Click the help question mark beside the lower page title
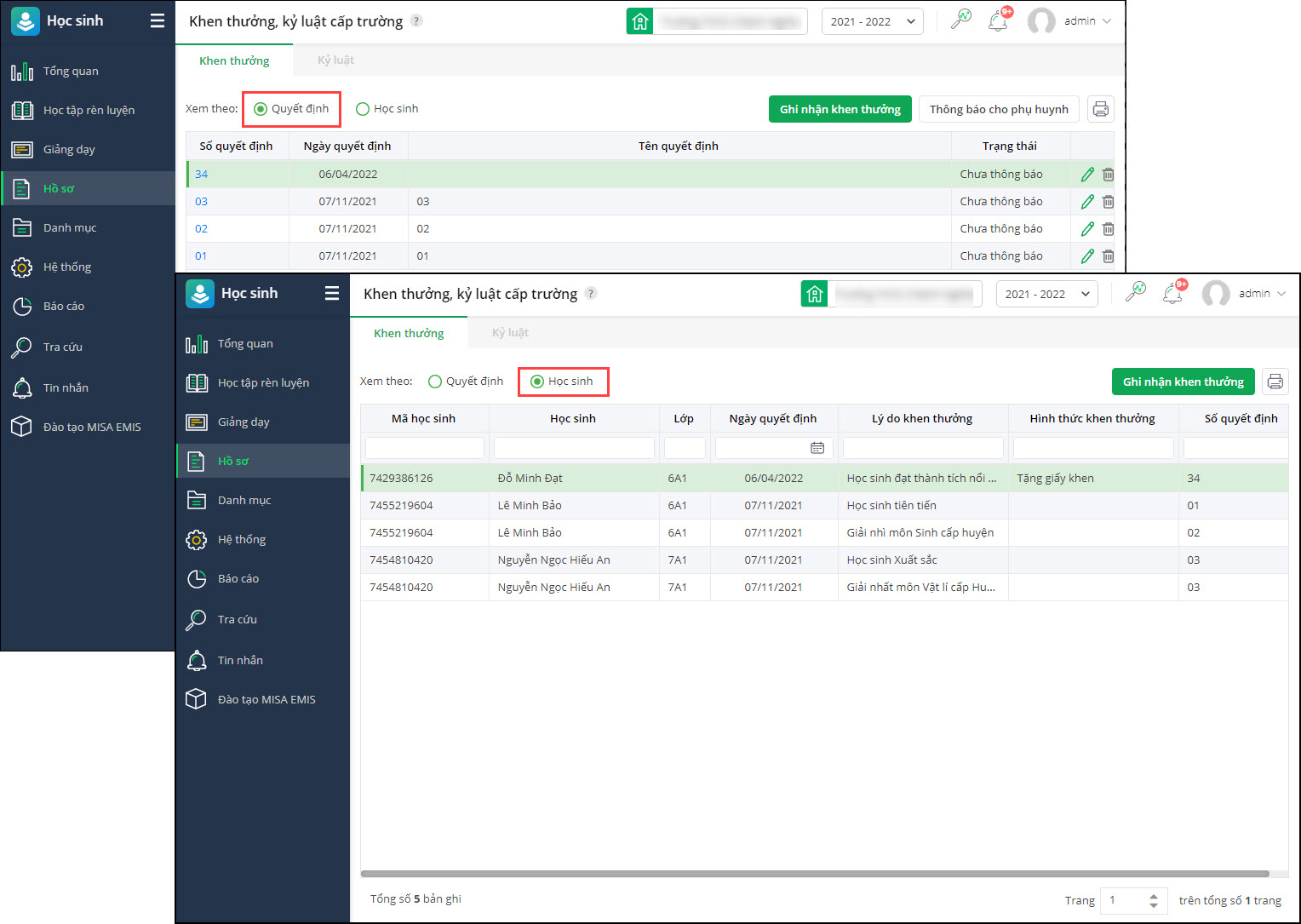Viewport: 1301px width, 924px height. 591,294
